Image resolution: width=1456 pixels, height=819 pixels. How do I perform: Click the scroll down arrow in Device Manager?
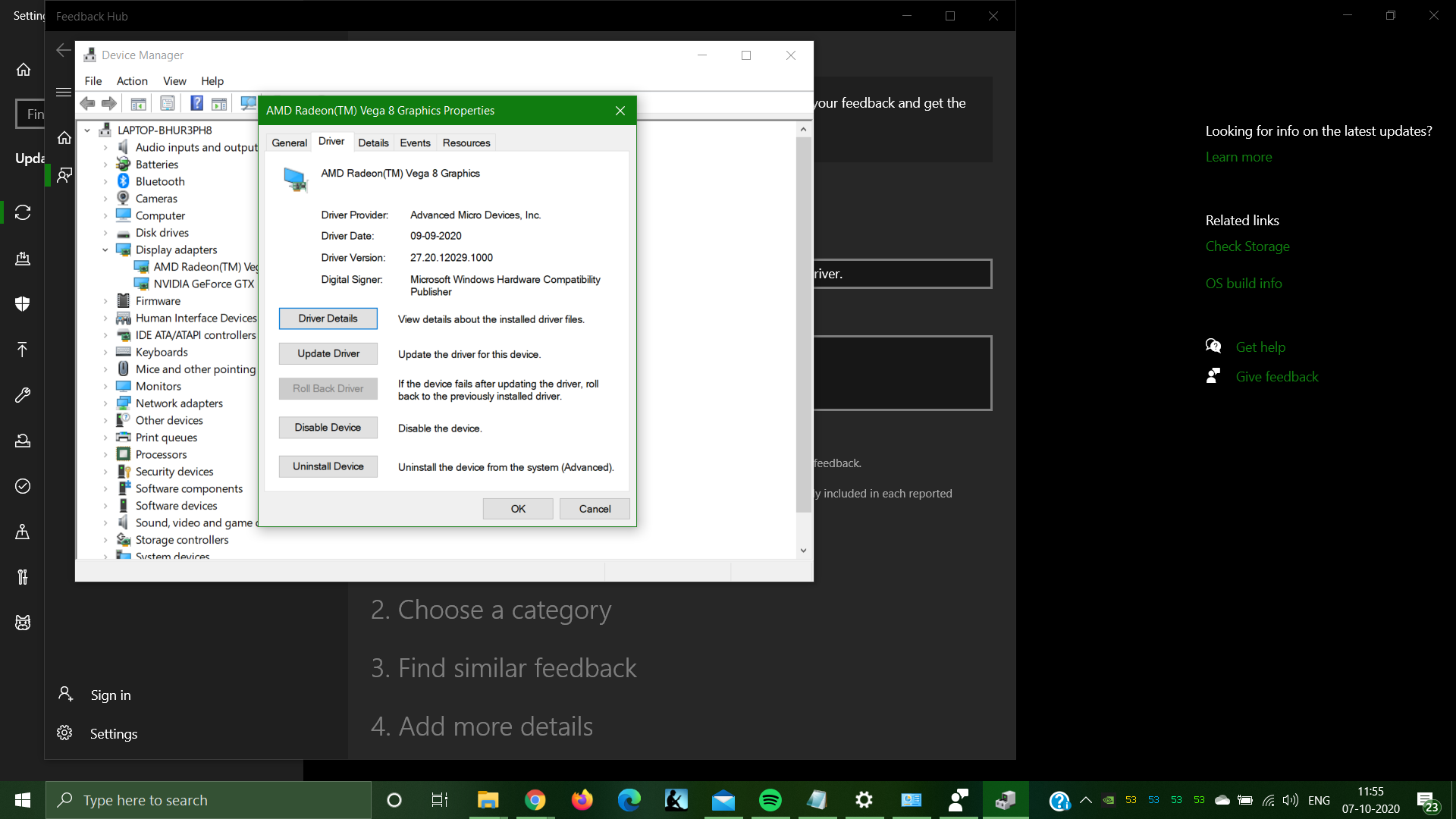pos(803,551)
